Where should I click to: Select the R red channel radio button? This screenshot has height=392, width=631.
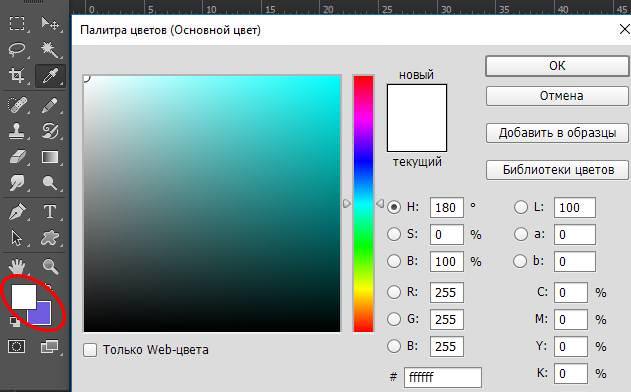click(x=394, y=292)
